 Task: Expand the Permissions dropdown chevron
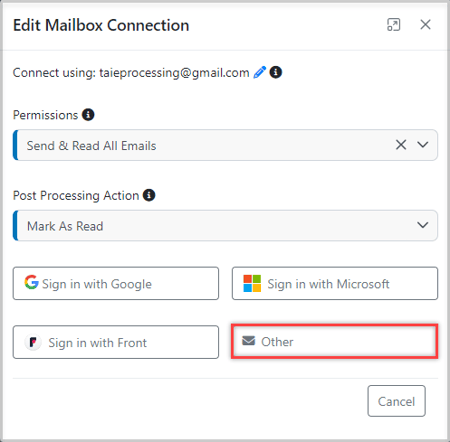[423, 145]
